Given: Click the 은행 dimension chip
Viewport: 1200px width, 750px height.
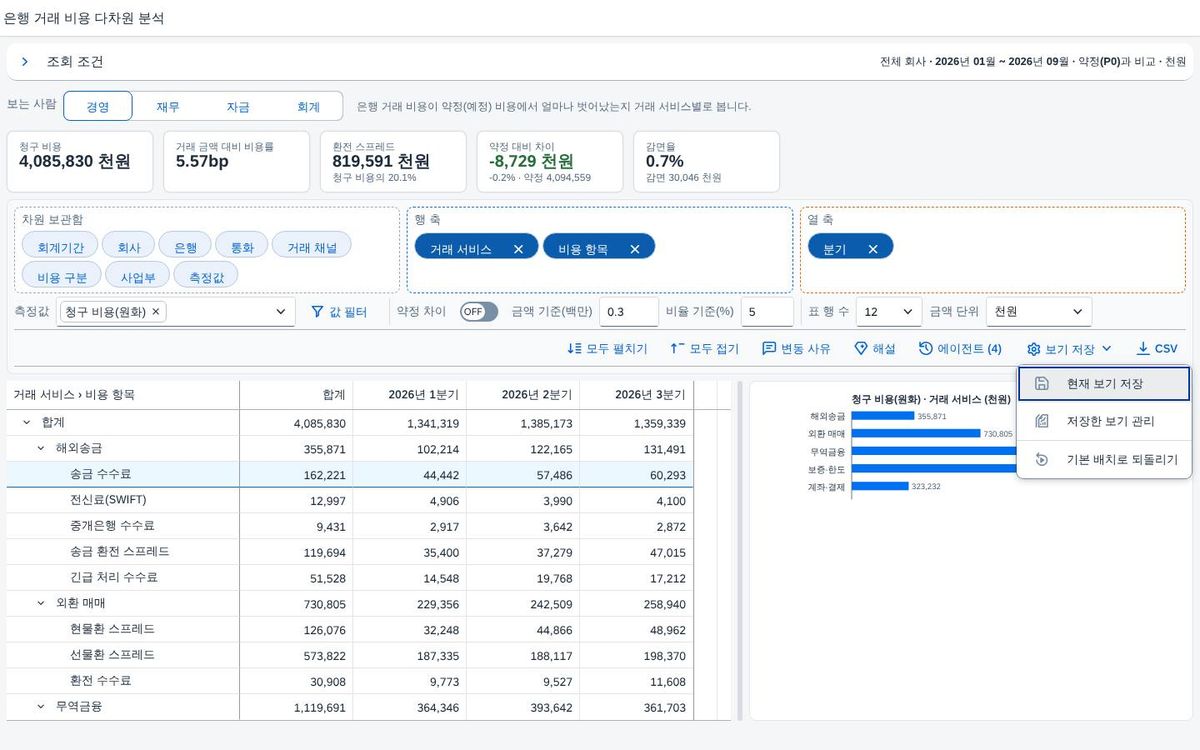Looking at the screenshot, I should pos(185,247).
